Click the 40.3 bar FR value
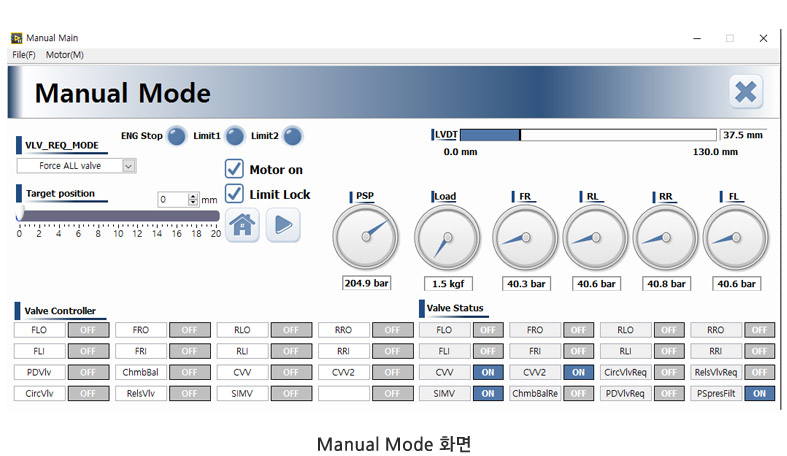 click(x=526, y=284)
